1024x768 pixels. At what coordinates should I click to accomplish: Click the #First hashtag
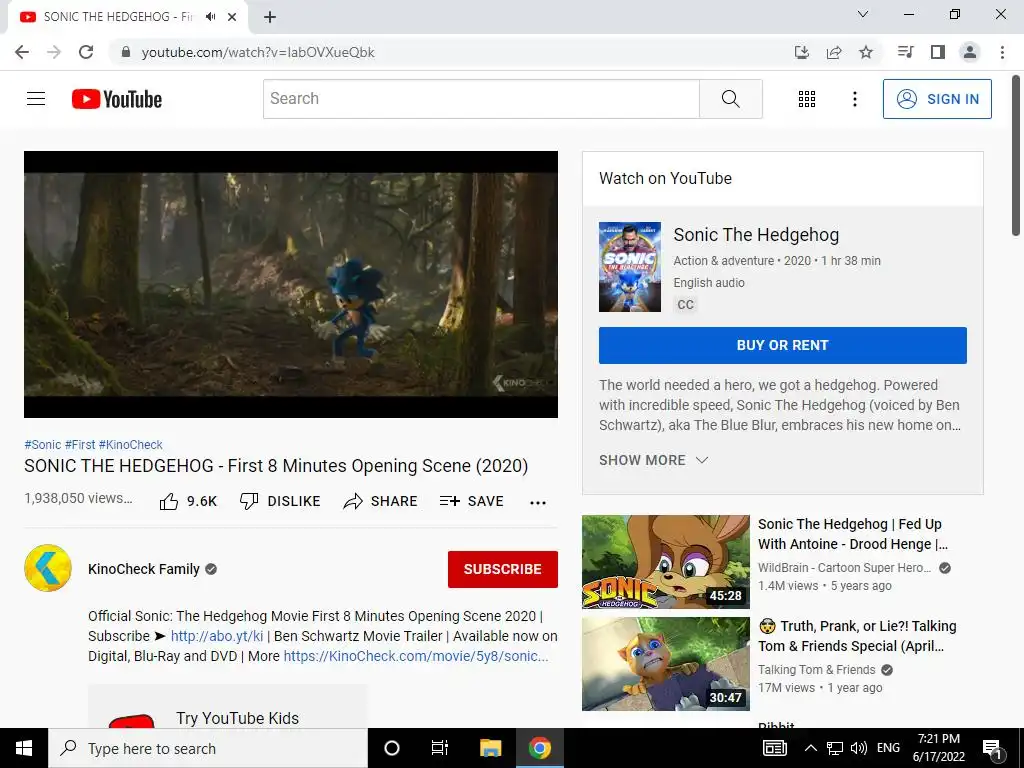pos(80,445)
